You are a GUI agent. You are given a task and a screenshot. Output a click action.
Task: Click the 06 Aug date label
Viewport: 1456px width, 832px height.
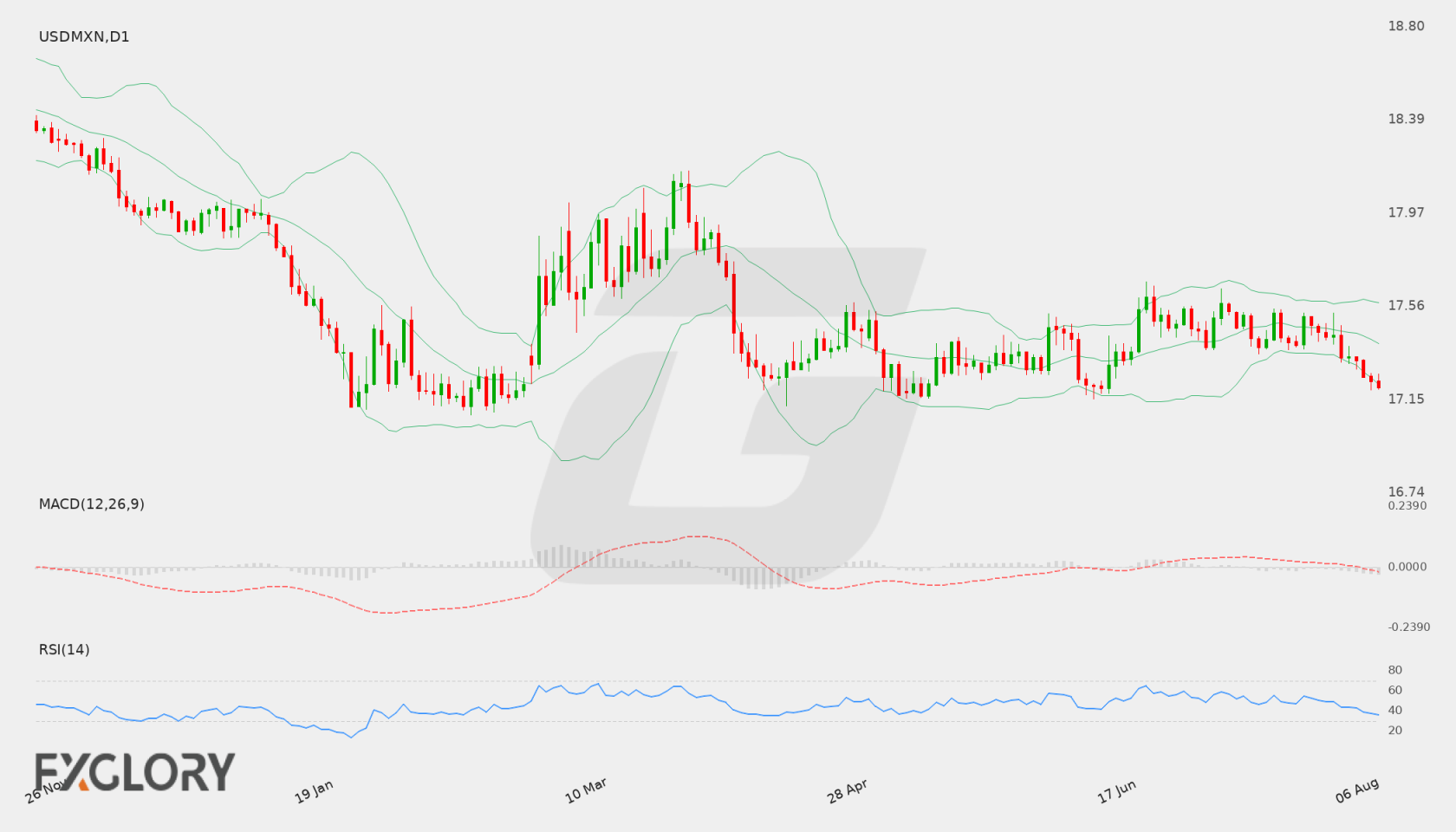(1356, 790)
